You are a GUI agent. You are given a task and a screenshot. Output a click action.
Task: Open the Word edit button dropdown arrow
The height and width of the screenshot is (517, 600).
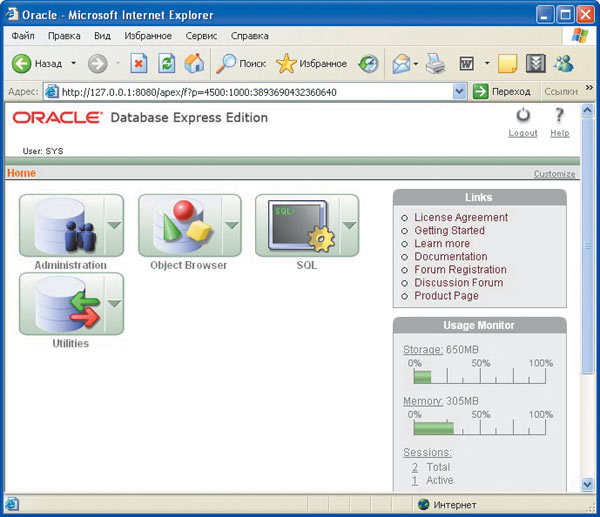point(487,63)
